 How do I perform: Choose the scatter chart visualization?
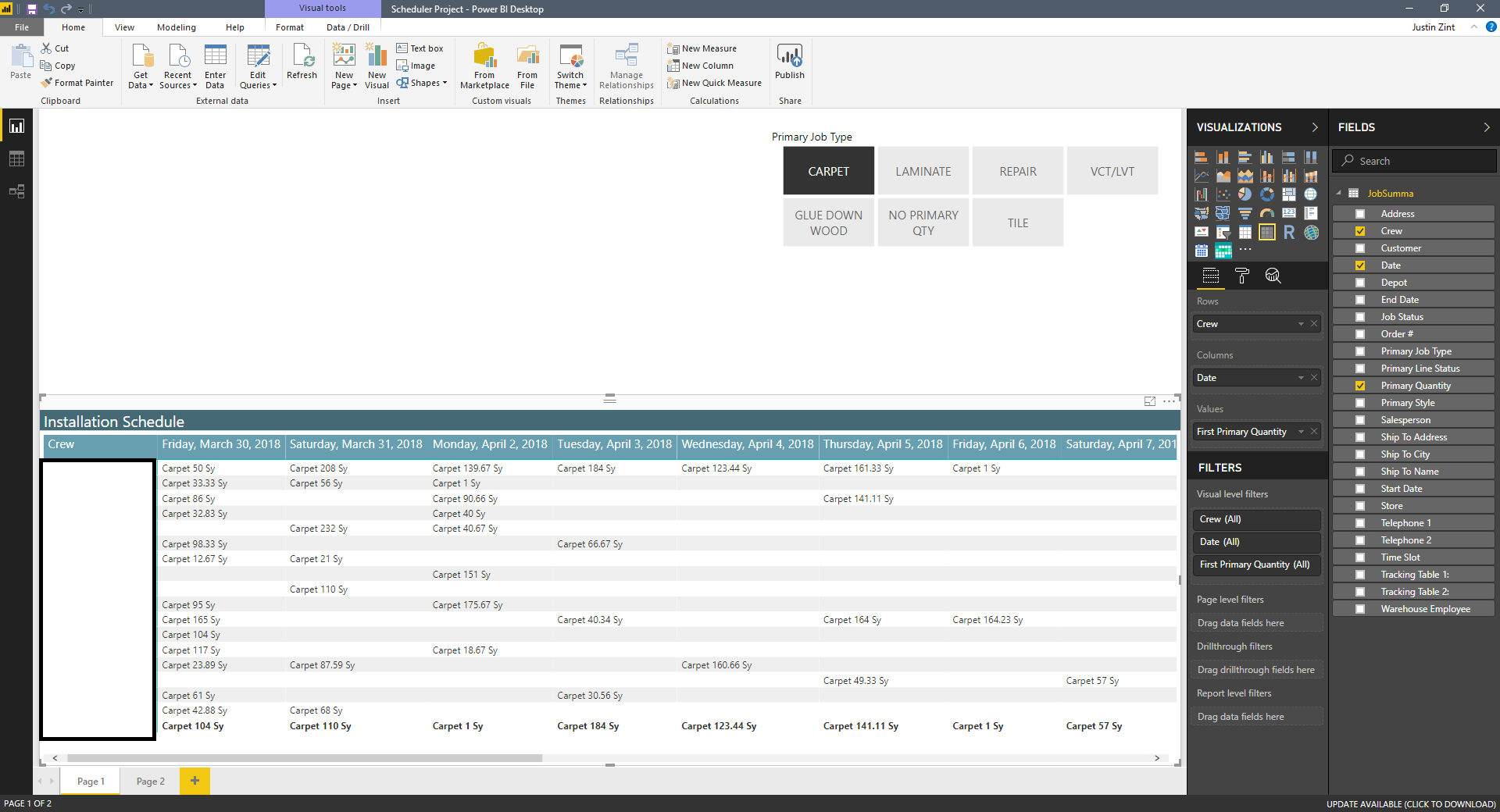[x=1223, y=194]
